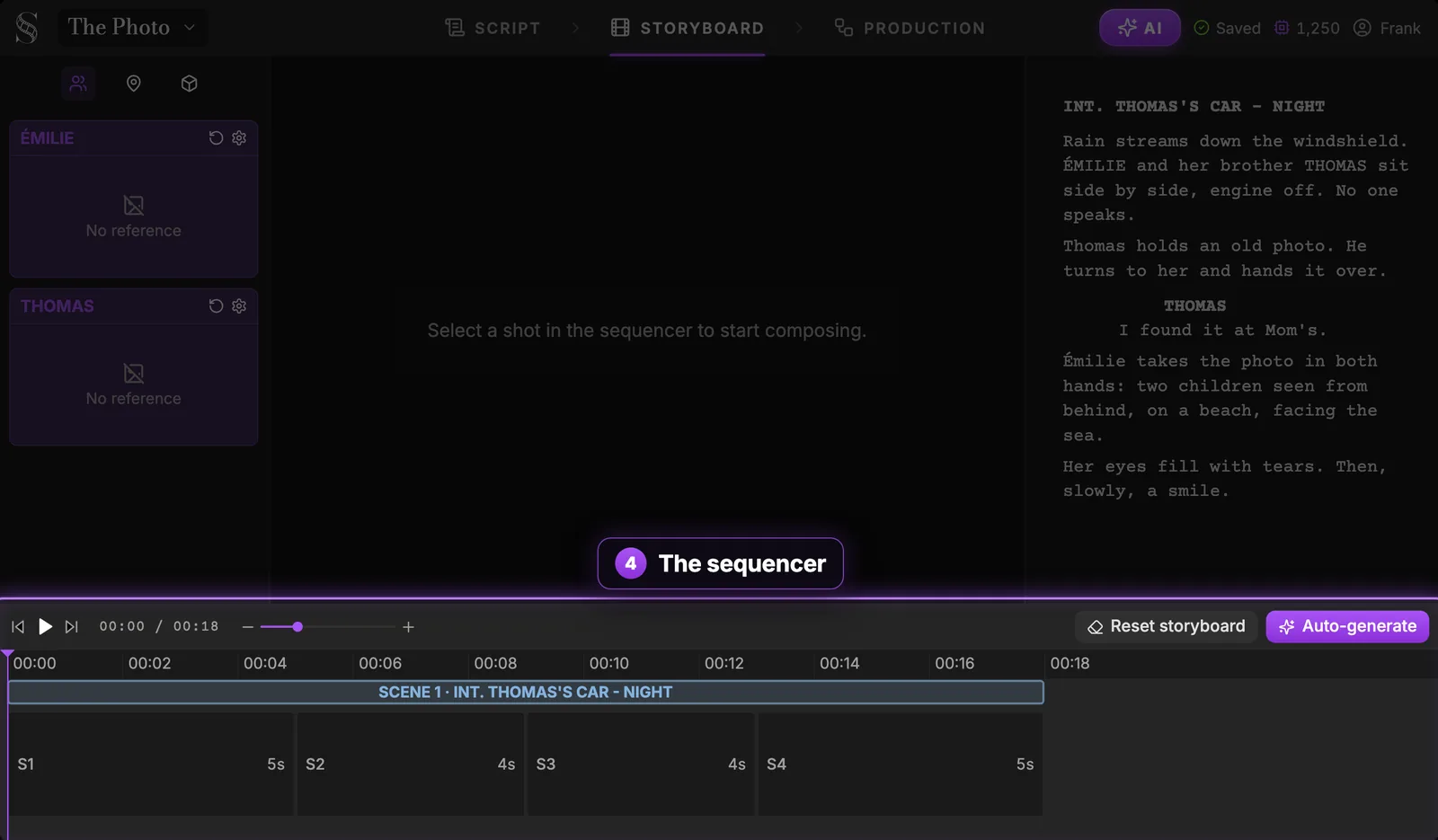1438x840 pixels.
Task: Open ÉMILIE's character settings gear
Action: click(239, 138)
